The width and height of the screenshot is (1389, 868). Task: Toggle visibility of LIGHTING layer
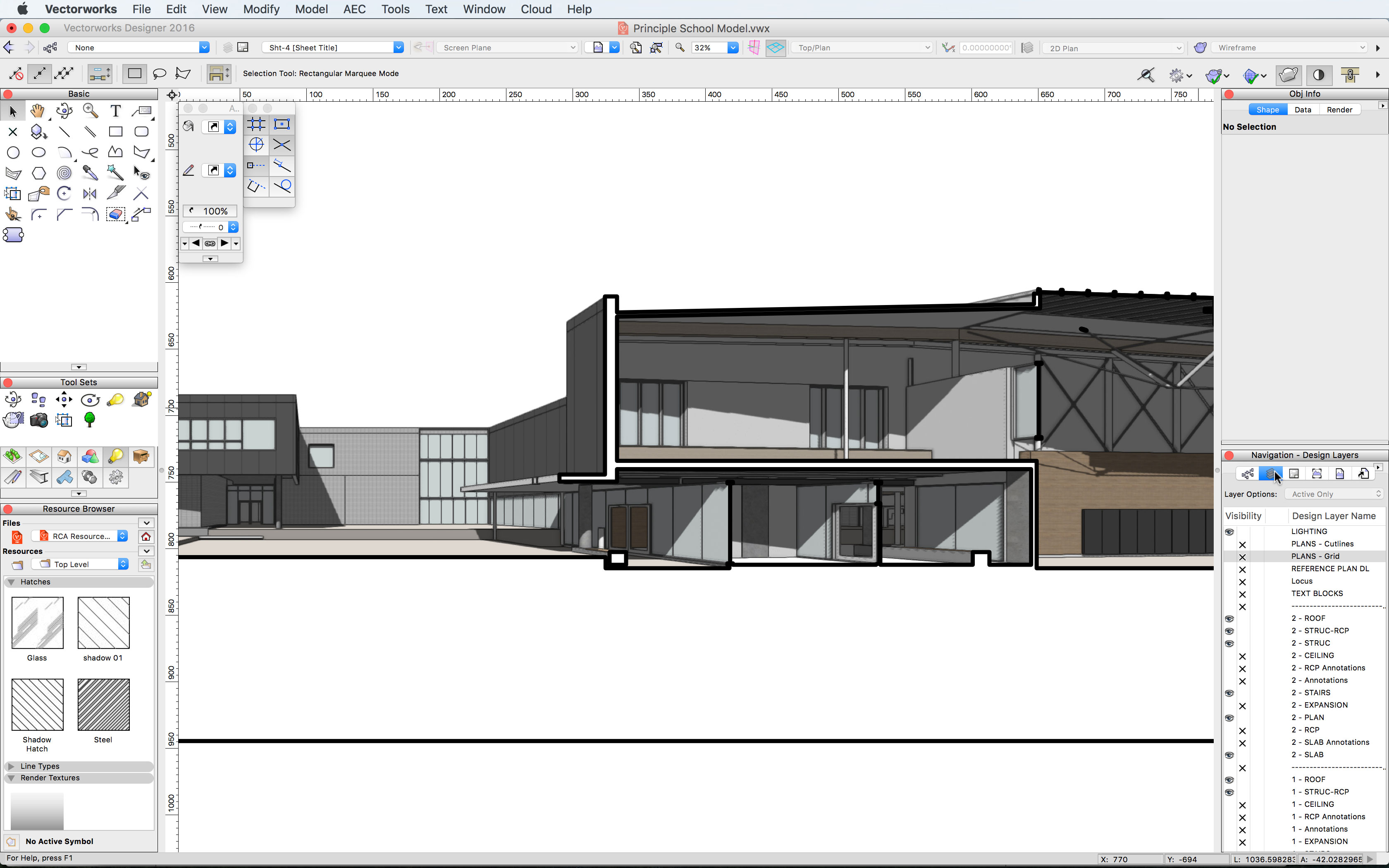[x=1229, y=532]
